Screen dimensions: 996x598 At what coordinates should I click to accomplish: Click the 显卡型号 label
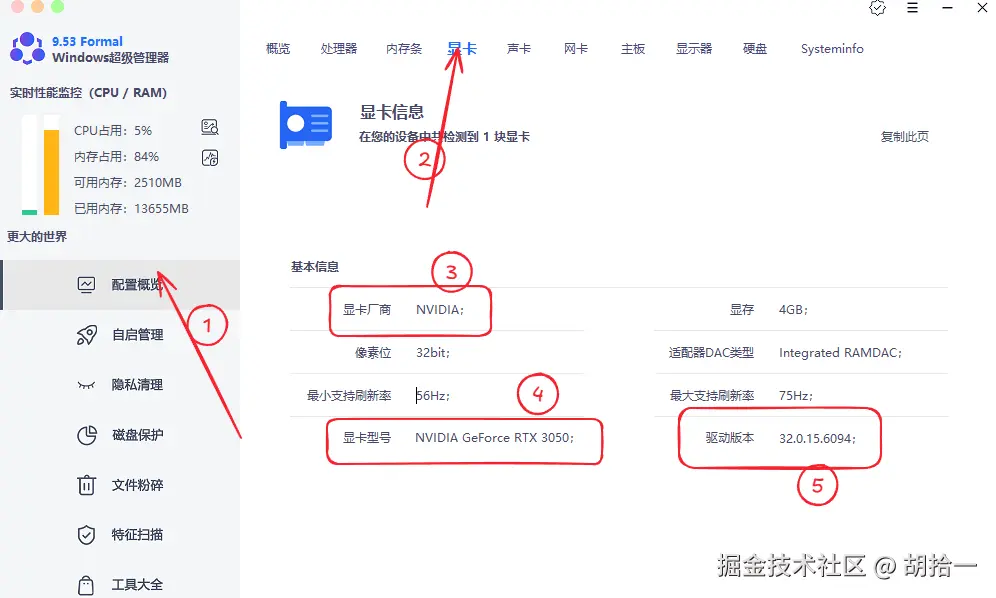(x=367, y=438)
